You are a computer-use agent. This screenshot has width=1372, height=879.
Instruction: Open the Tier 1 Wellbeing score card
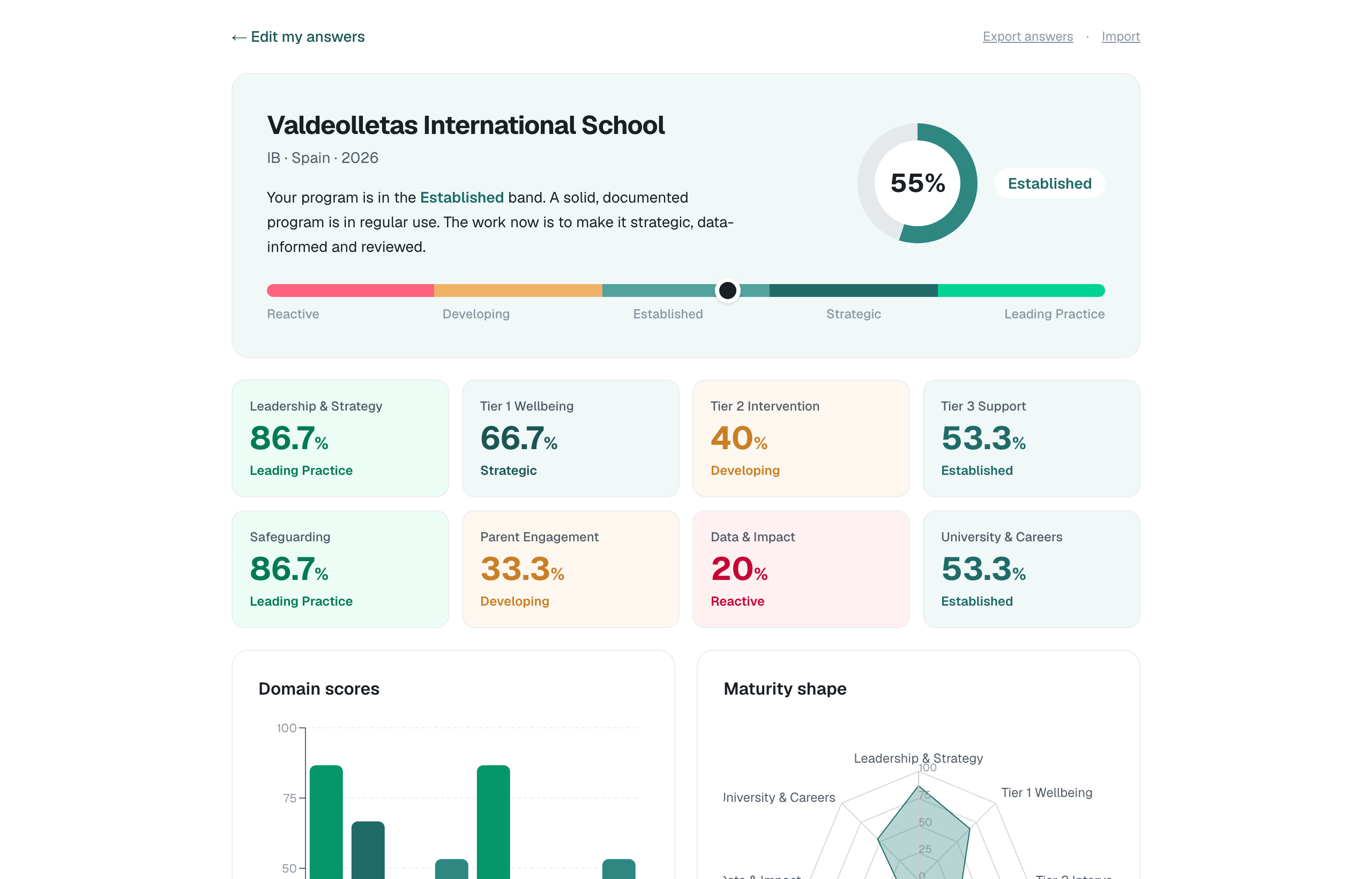point(570,438)
